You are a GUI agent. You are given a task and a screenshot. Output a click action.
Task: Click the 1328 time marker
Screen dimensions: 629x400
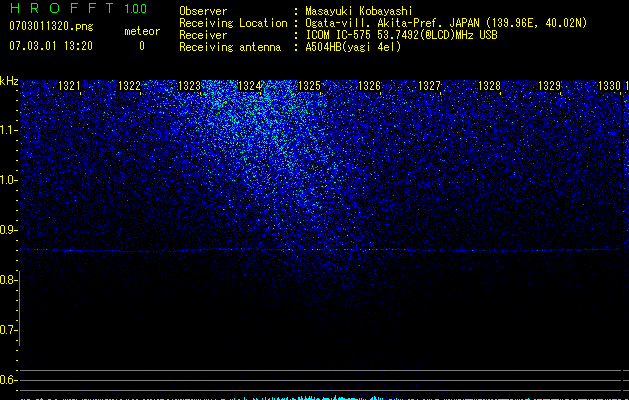(489, 86)
